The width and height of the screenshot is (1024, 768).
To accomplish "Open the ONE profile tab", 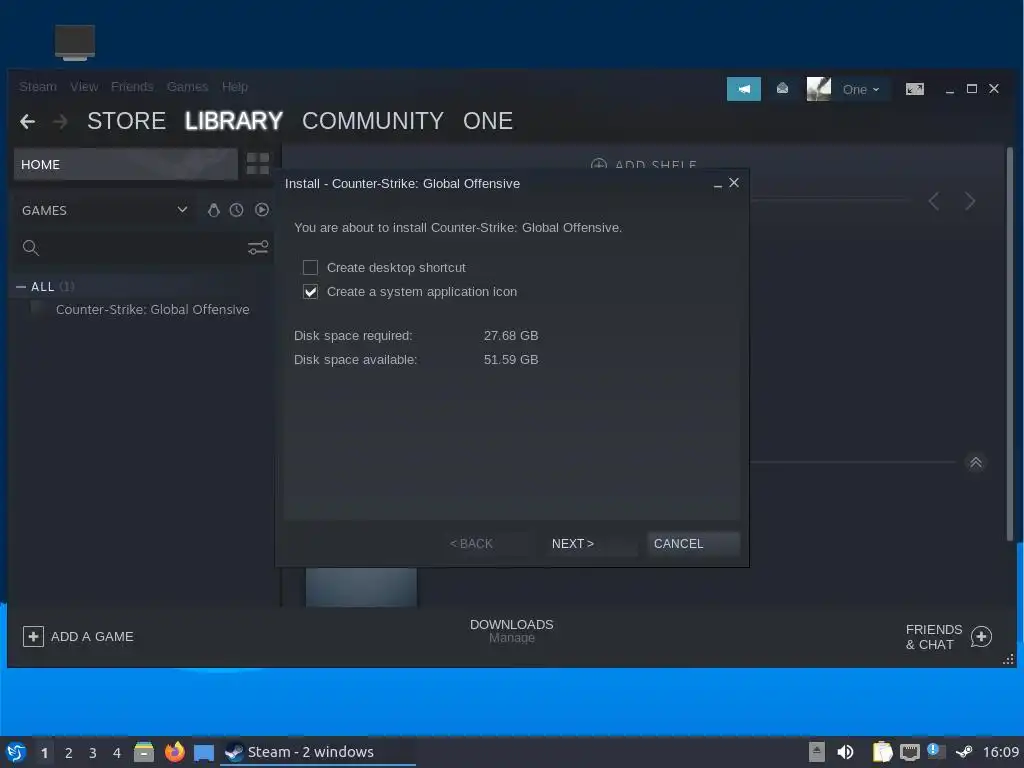I will click(488, 121).
